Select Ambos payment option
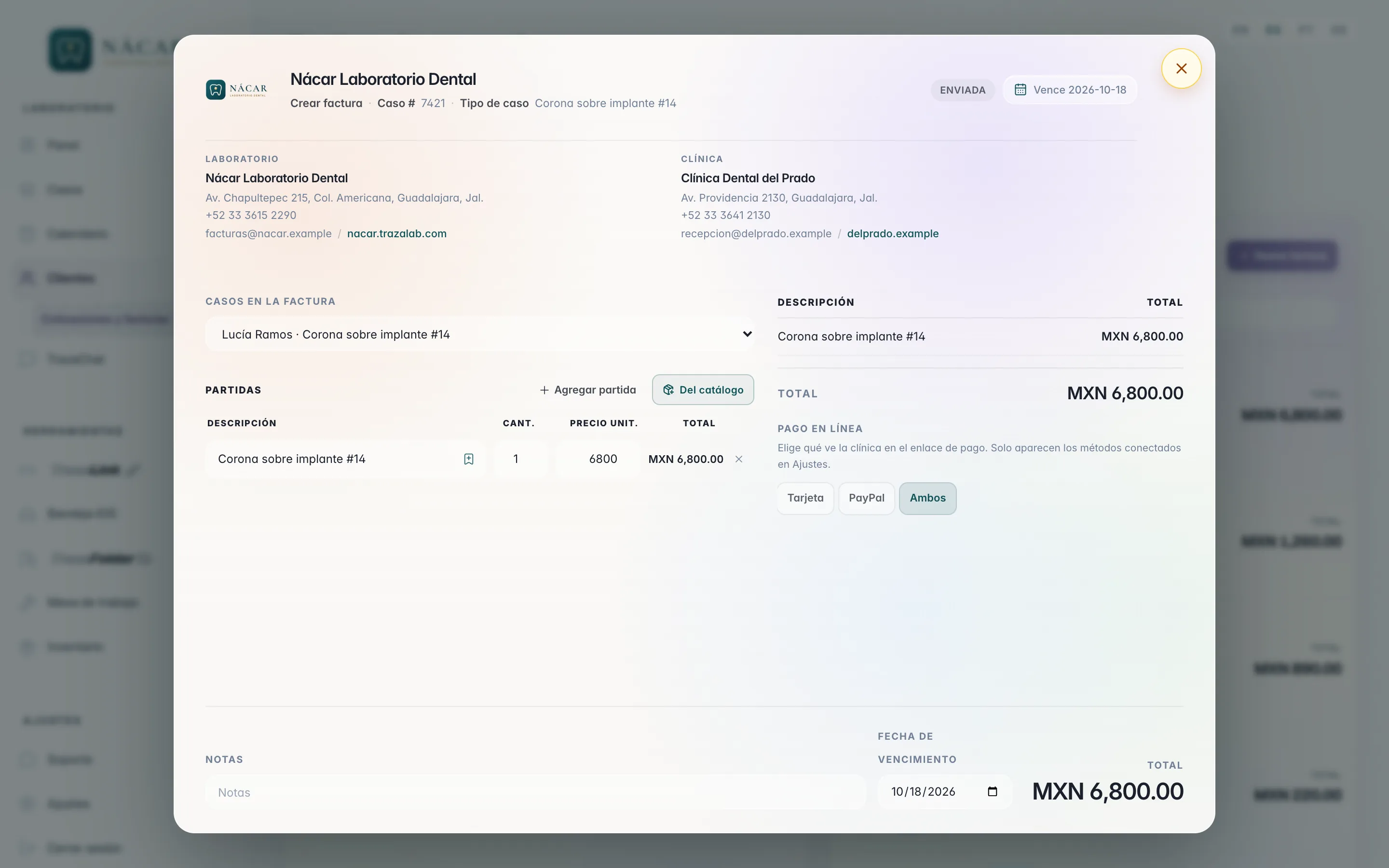The height and width of the screenshot is (868, 1389). 927,498
